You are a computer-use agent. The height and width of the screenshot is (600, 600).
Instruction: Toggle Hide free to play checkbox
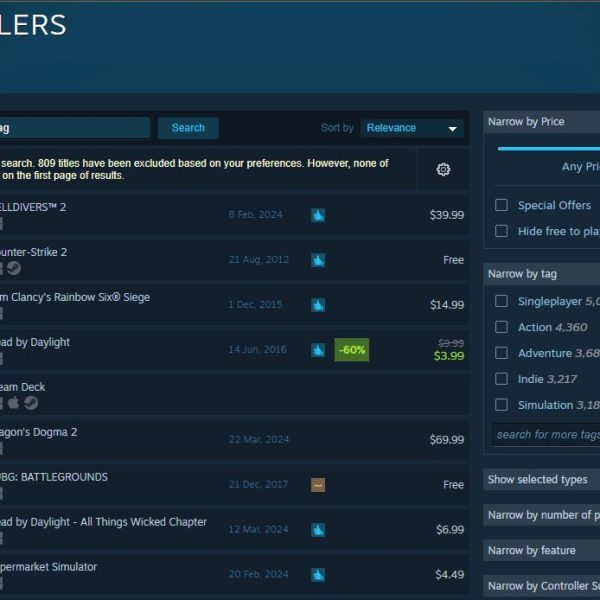click(x=501, y=231)
